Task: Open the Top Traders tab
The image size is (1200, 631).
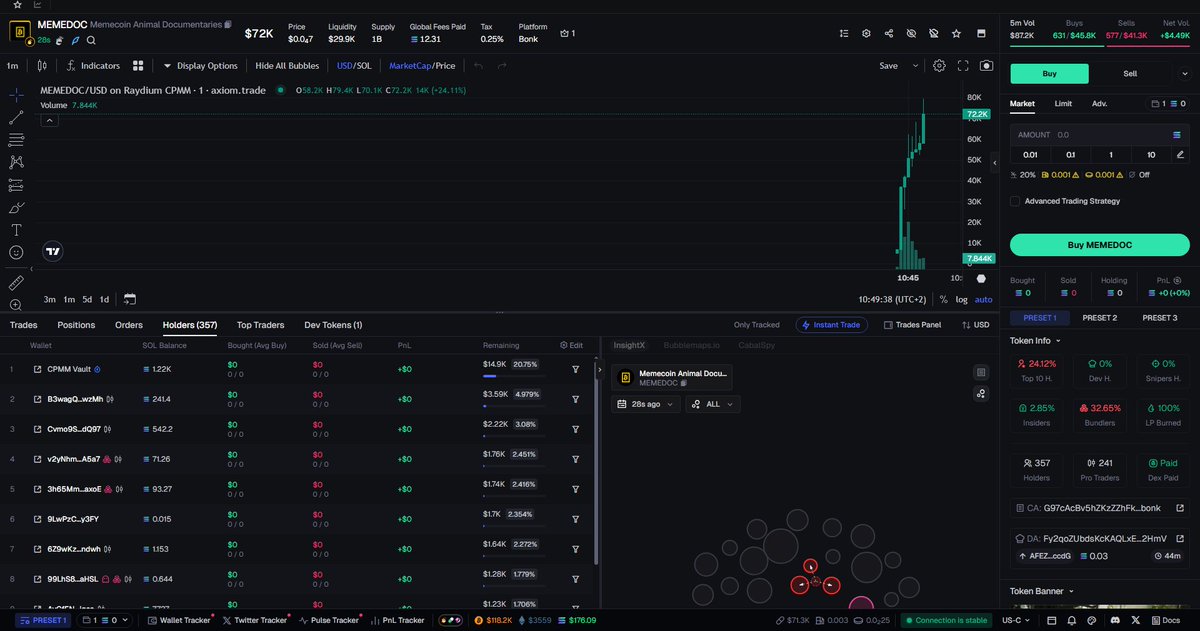Action: point(260,325)
